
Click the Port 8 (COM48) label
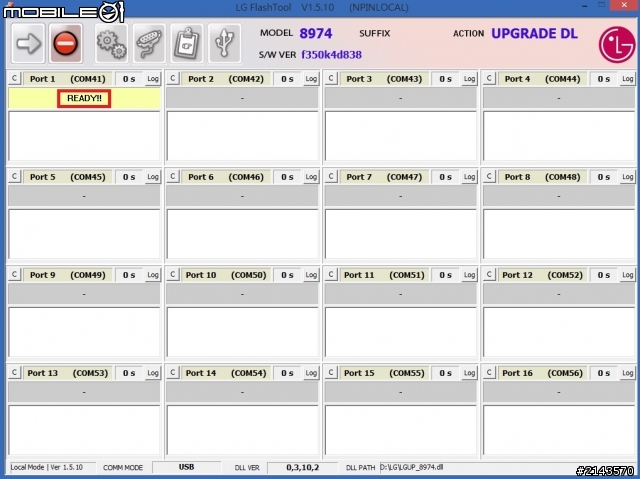coord(542,177)
